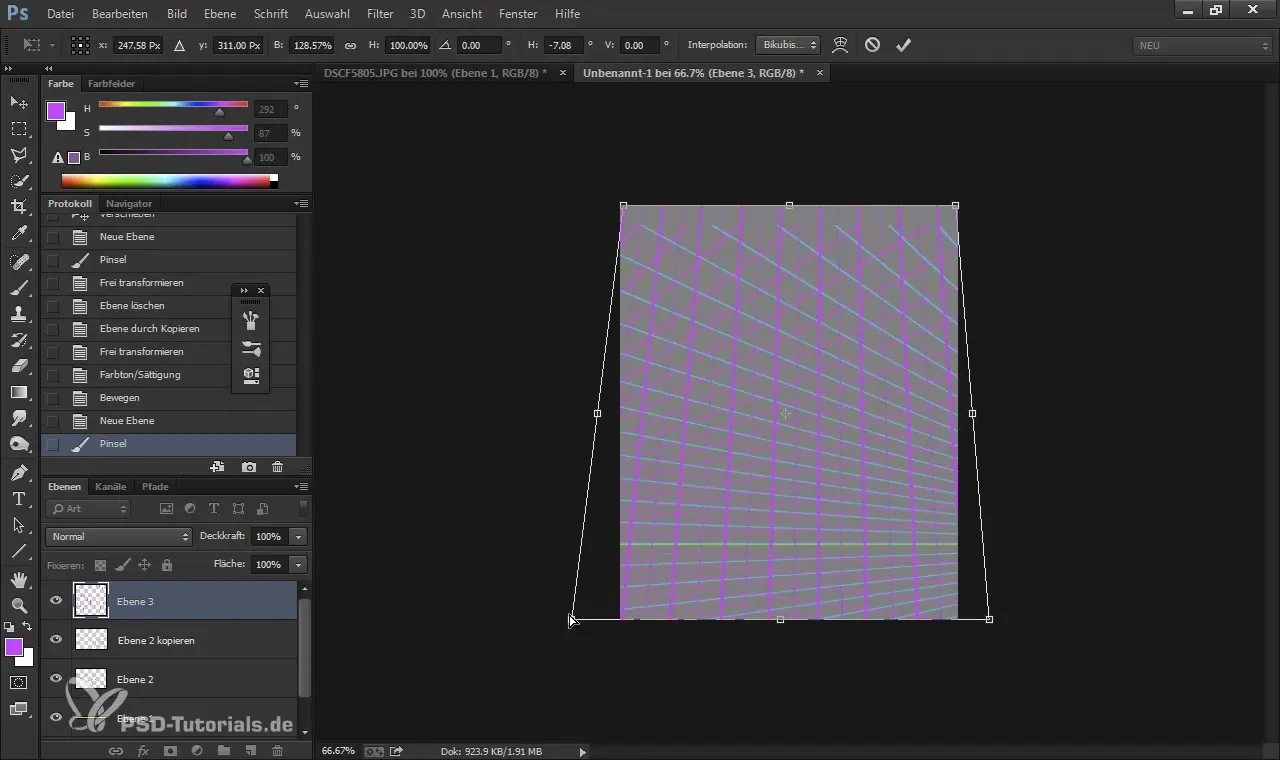Select the Gradient tool
This screenshot has width=1280, height=760.
[x=19, y=392]
